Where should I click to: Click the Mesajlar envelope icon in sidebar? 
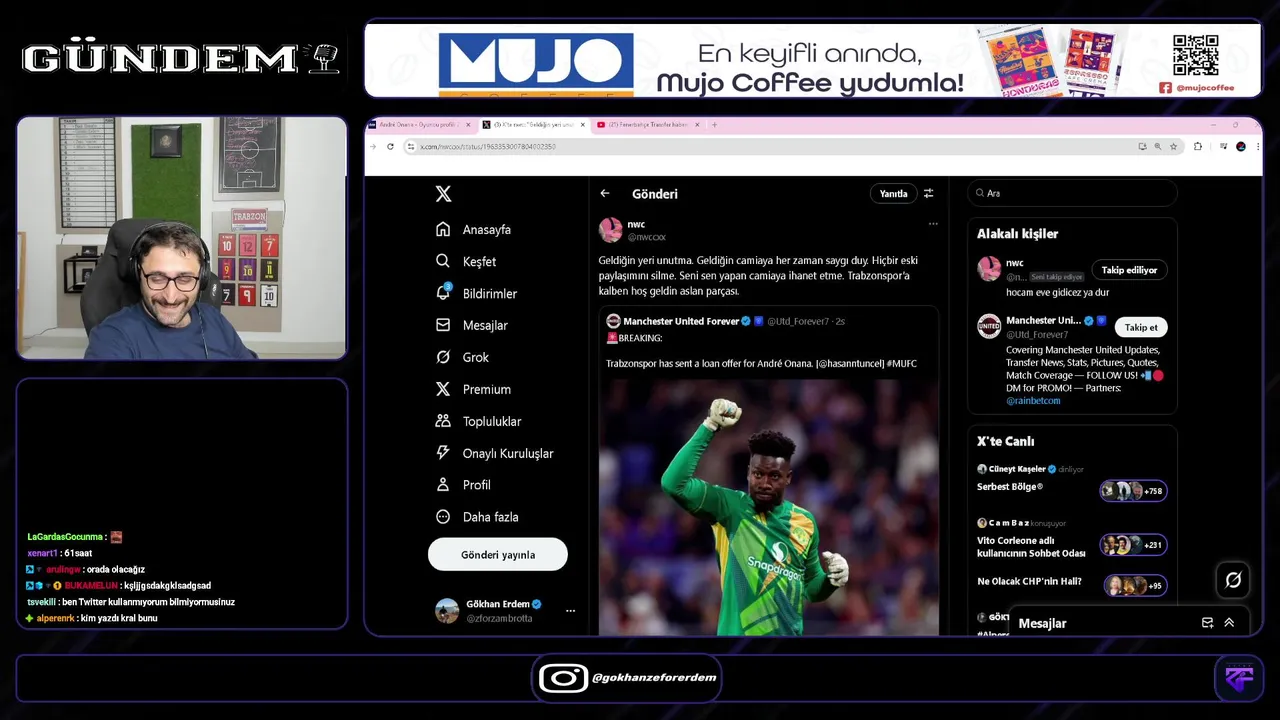tap(443, 326)
